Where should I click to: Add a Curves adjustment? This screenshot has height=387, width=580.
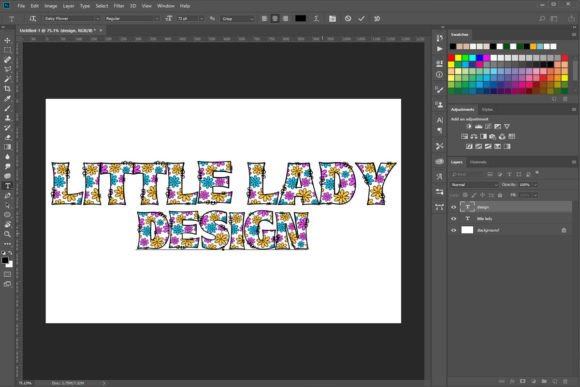click(488, 127)
